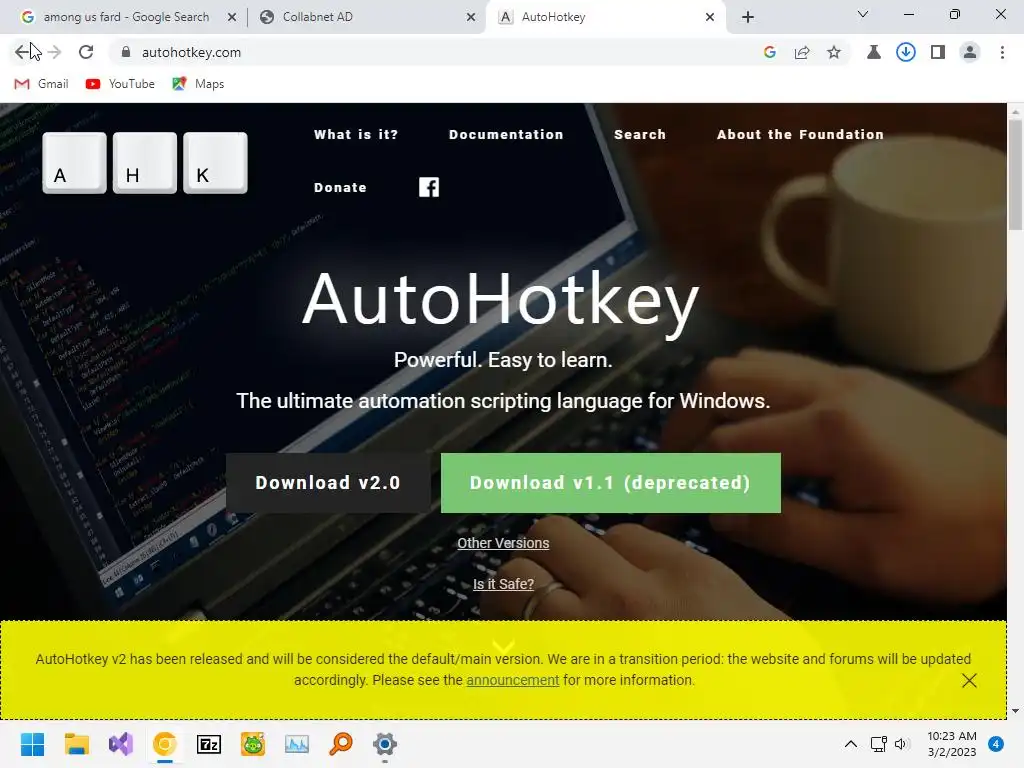This screenshot has width=1024, height=768.
Task: Open the green pig app in taskbar
Action: (x=253, y=744)
